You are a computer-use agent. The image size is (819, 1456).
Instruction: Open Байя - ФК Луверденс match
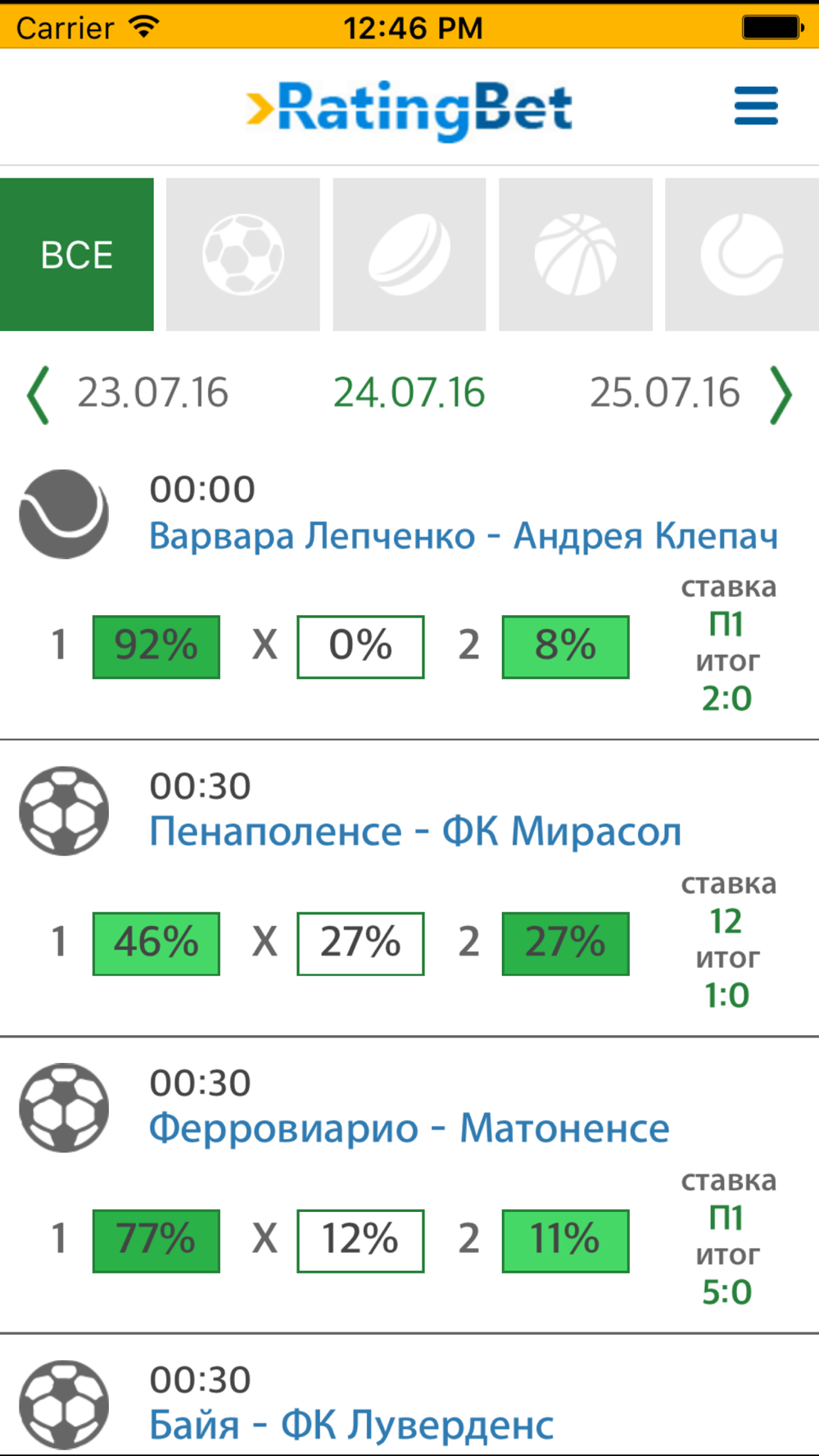pos(351,1426)
